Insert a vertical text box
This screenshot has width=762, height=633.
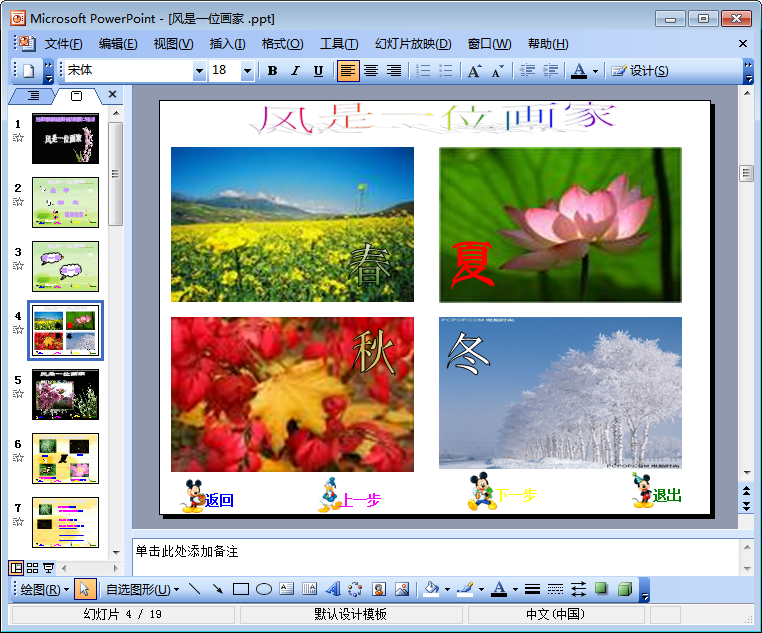(309, 589)
